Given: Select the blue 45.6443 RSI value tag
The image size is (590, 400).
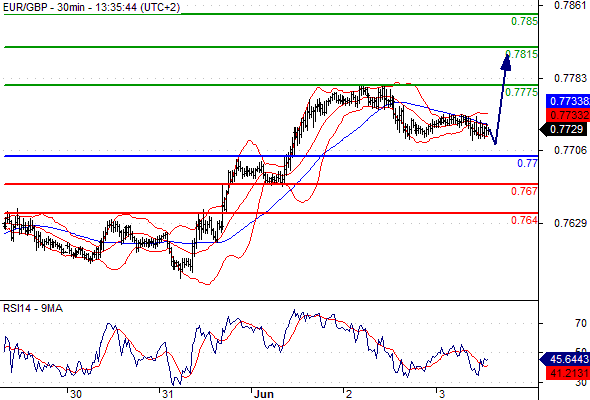Looking at the screenshot, I should click(564, 359).
